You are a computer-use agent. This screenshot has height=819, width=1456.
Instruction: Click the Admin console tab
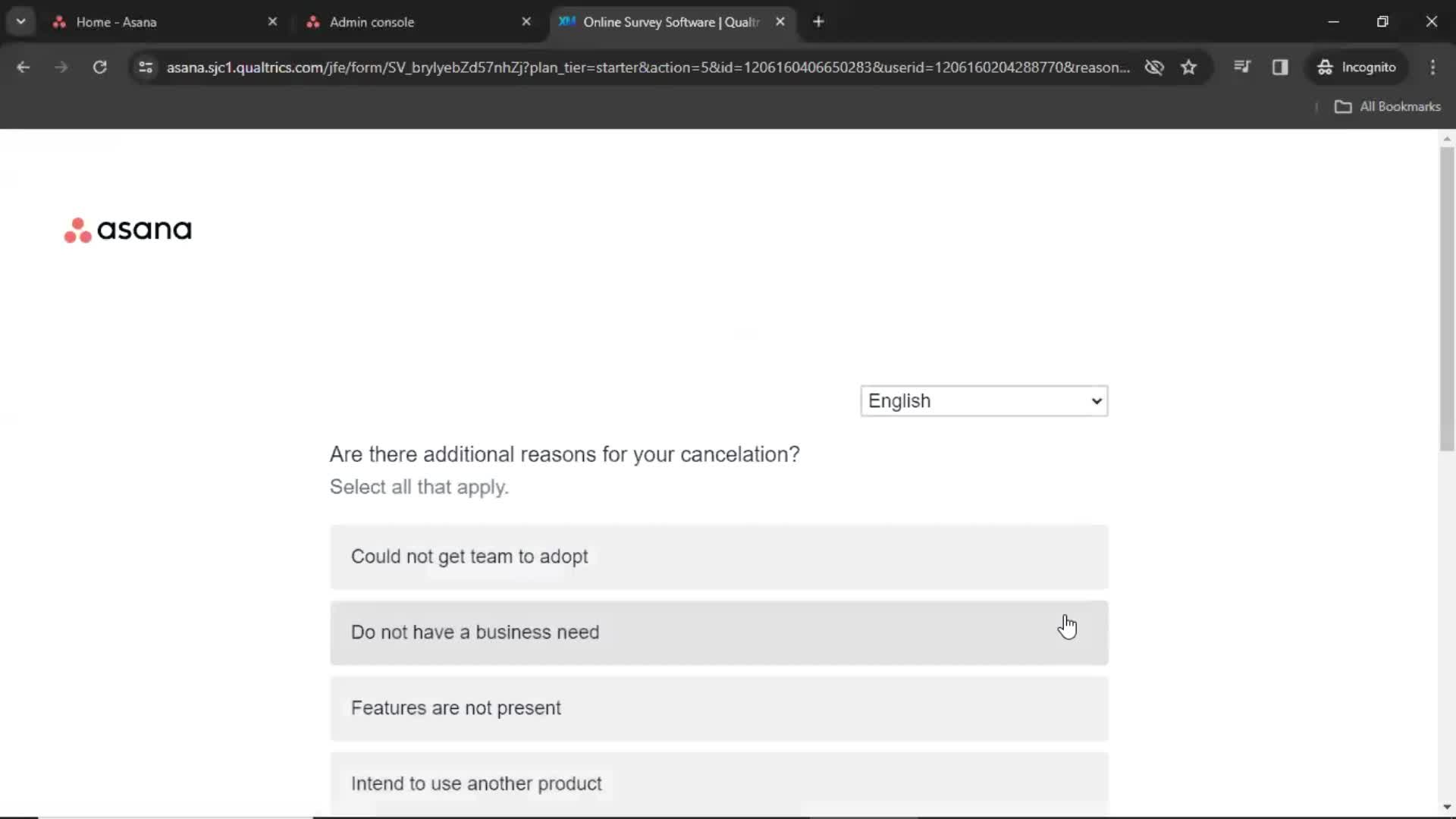(x=371, y=22)
